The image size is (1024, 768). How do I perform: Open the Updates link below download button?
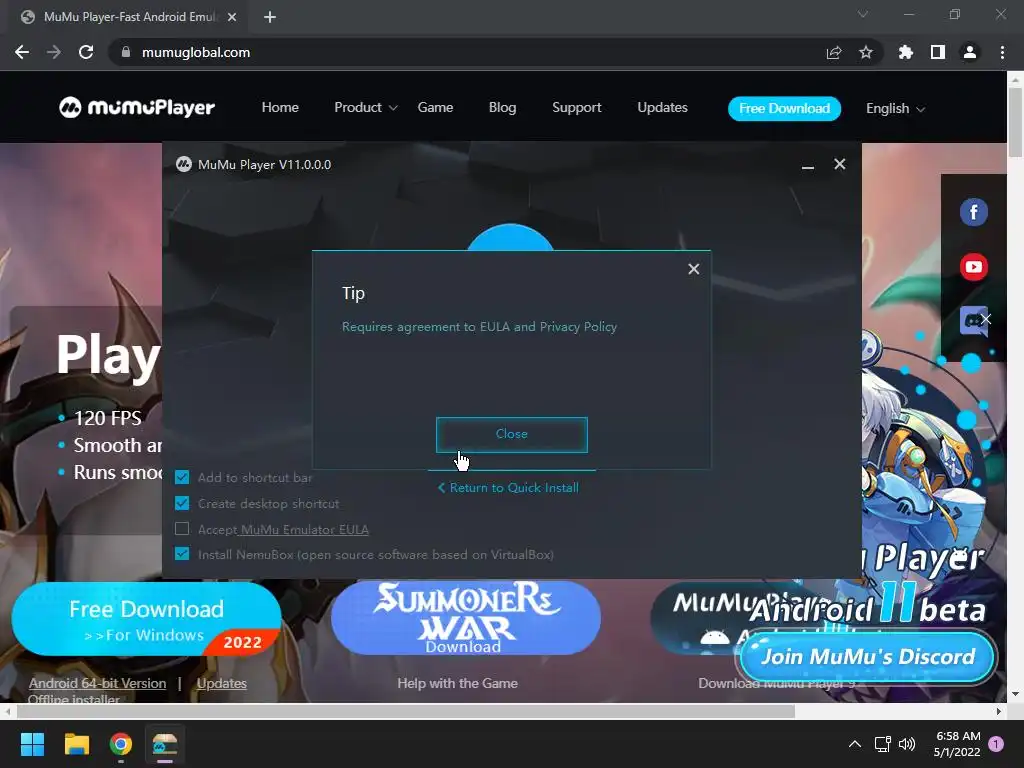tap(221, 684)
